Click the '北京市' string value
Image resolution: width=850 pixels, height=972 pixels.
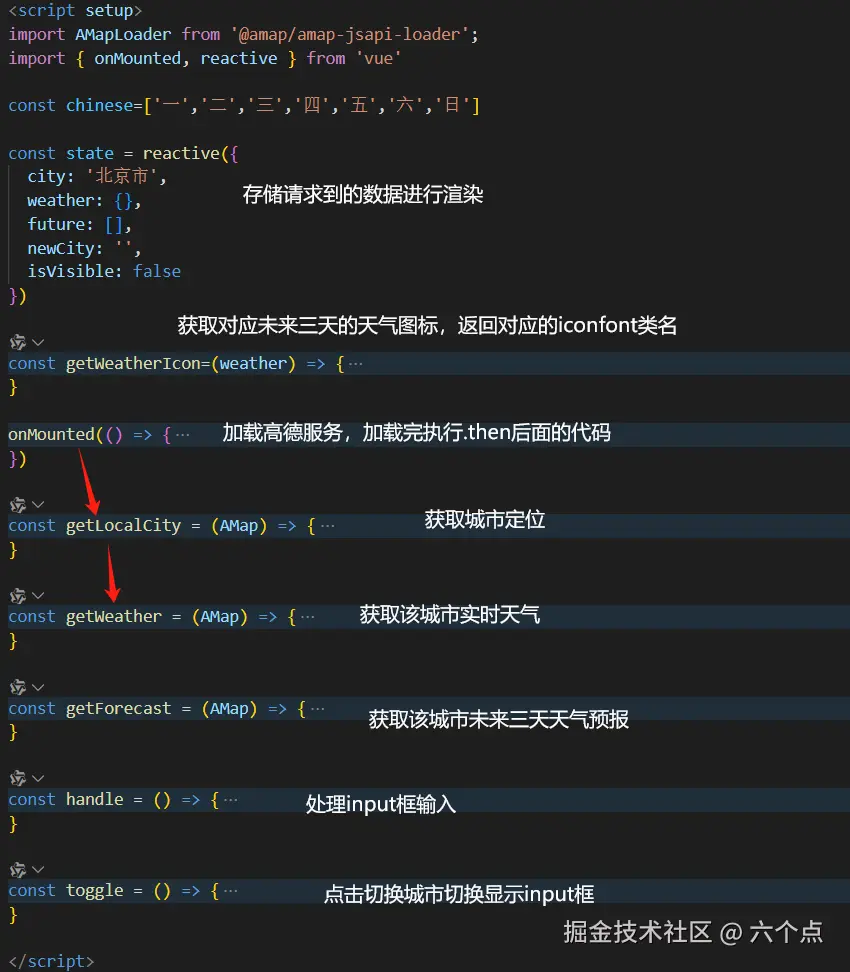(x=122, y=177)
